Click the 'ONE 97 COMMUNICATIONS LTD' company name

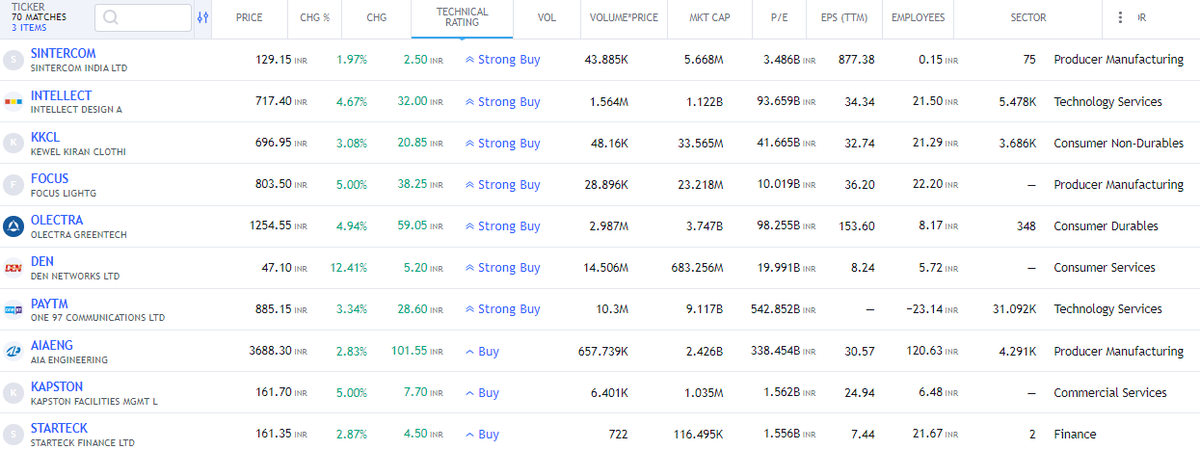[x=98, y=318]
